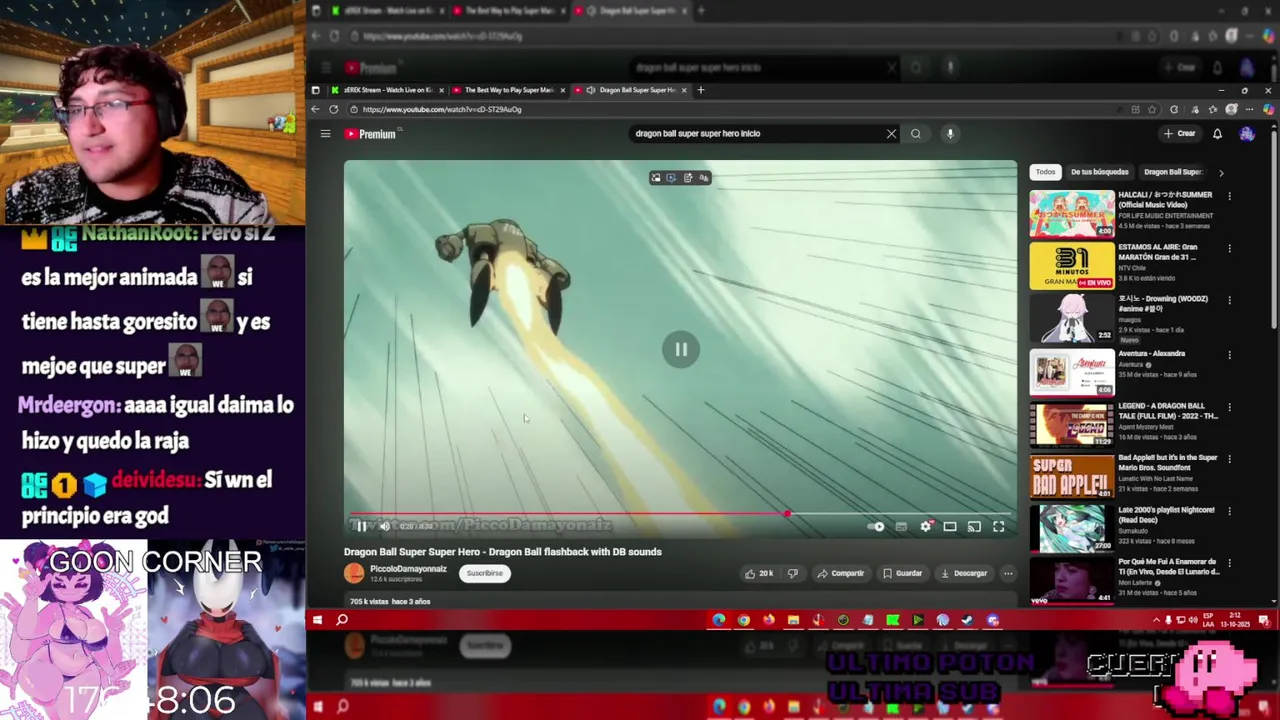Select Dragon Ball Super chip
1280x720 pixels.
[x=1172, y=172]
